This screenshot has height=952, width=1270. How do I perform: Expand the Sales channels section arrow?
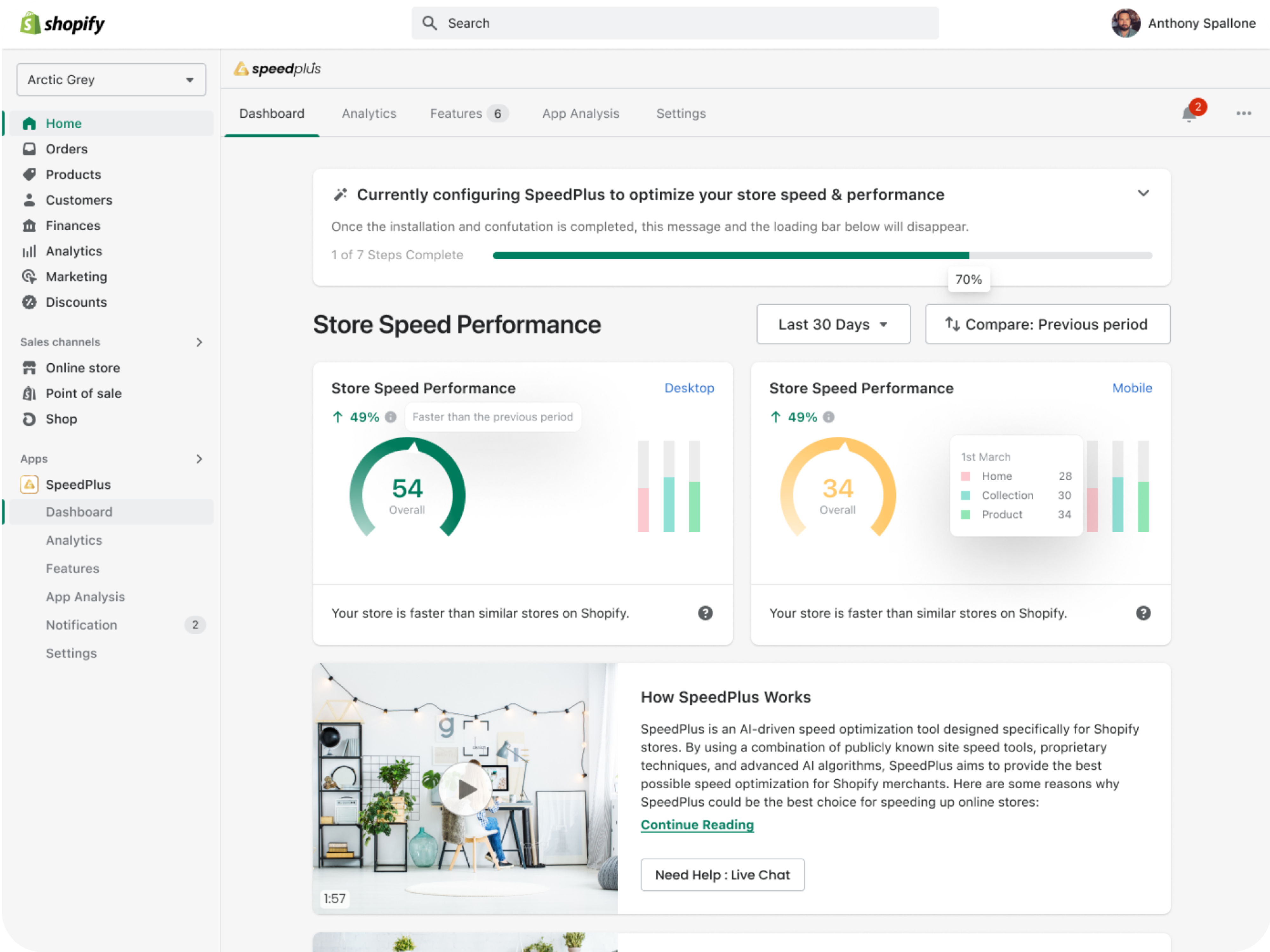click(199, 343)
